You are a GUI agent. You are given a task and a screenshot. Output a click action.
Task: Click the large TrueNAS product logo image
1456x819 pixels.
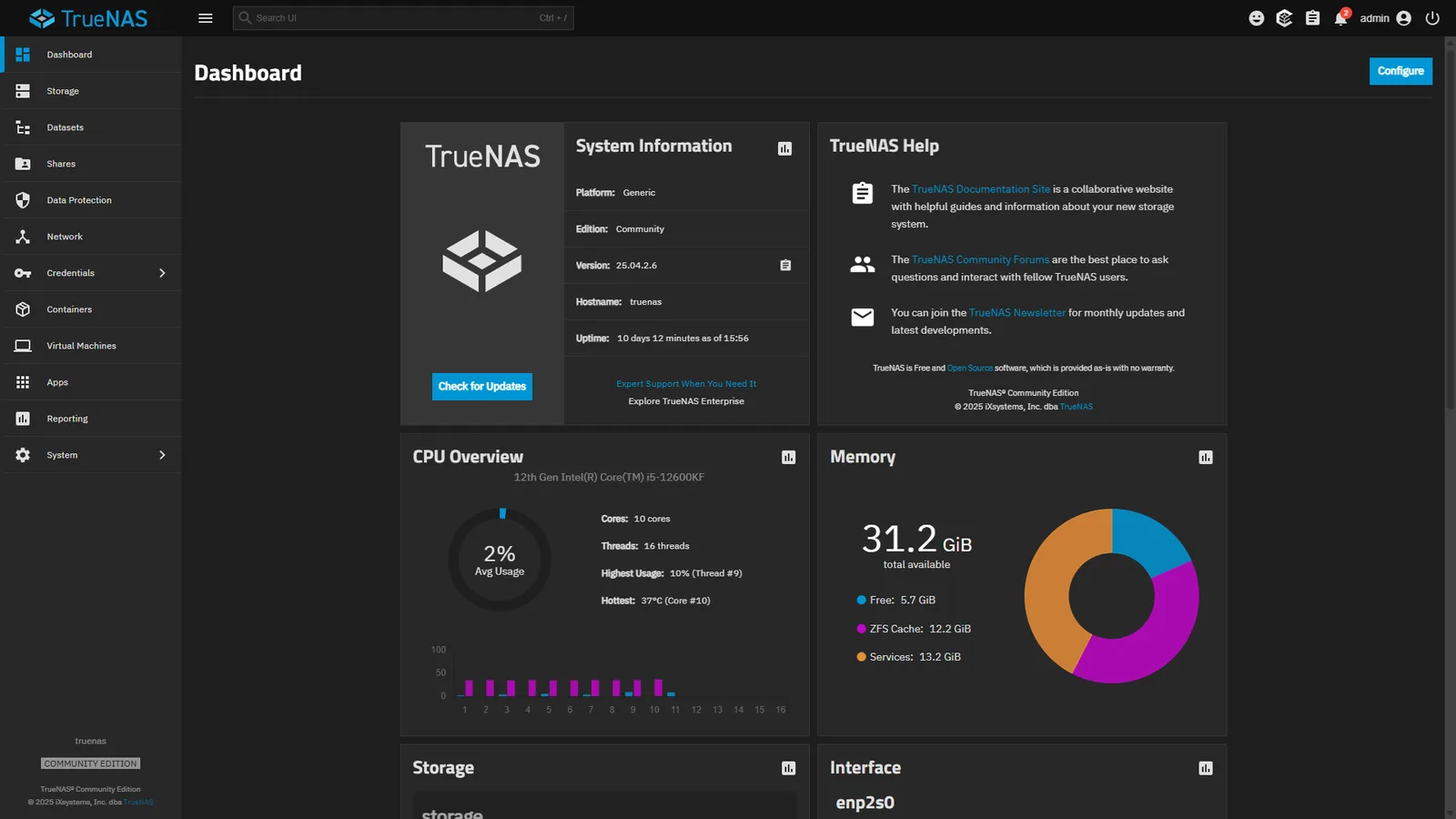point(482,261)
